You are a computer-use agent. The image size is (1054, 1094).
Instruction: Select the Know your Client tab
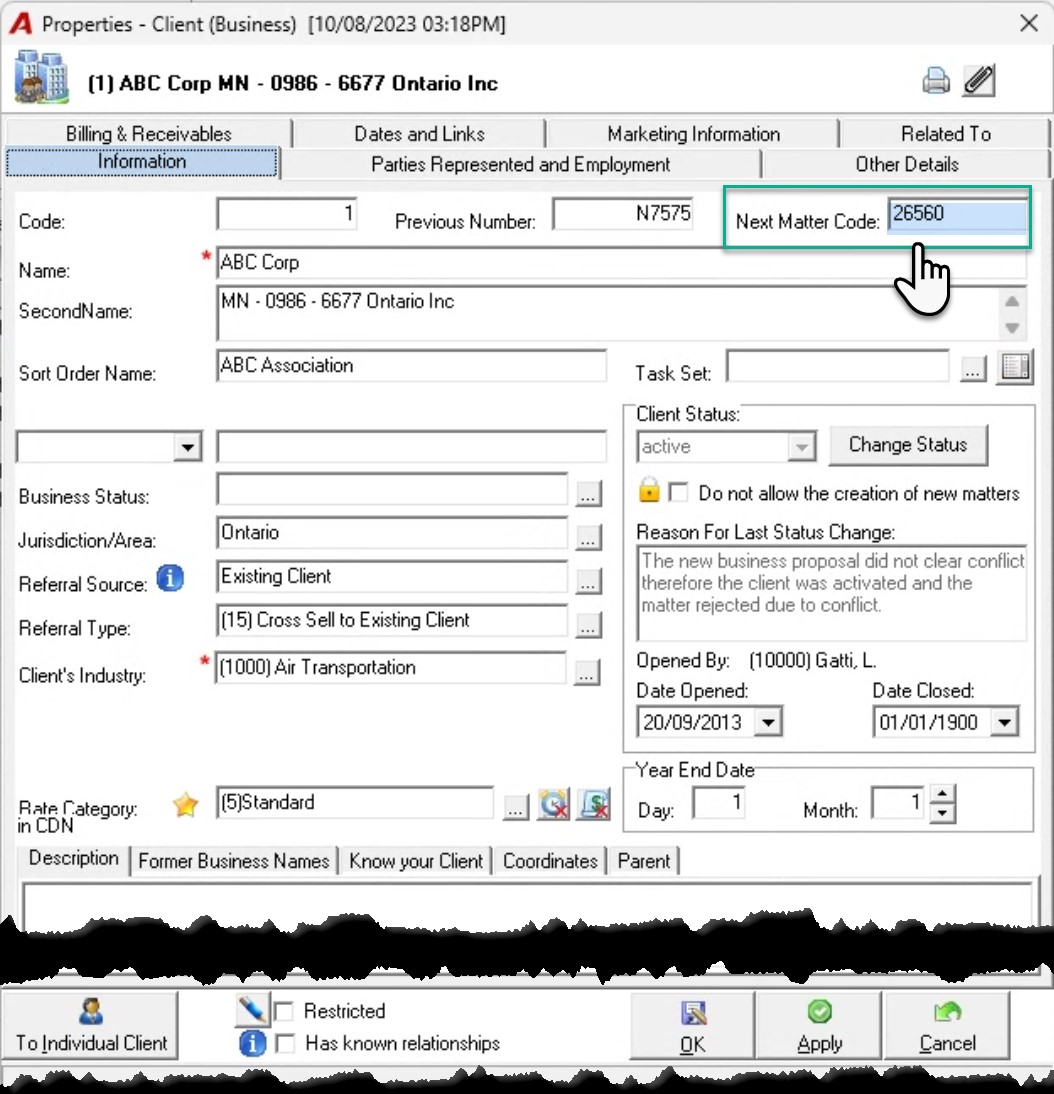416,861
